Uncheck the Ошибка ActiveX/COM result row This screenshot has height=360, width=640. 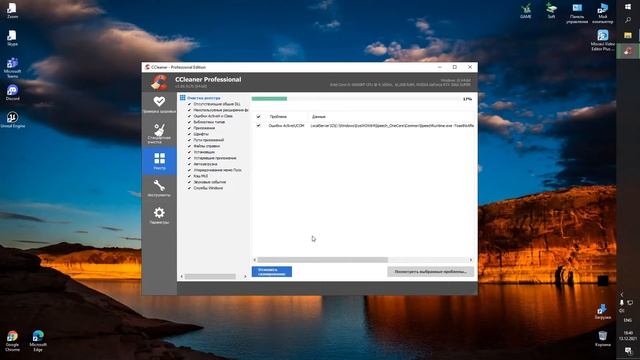258,126
